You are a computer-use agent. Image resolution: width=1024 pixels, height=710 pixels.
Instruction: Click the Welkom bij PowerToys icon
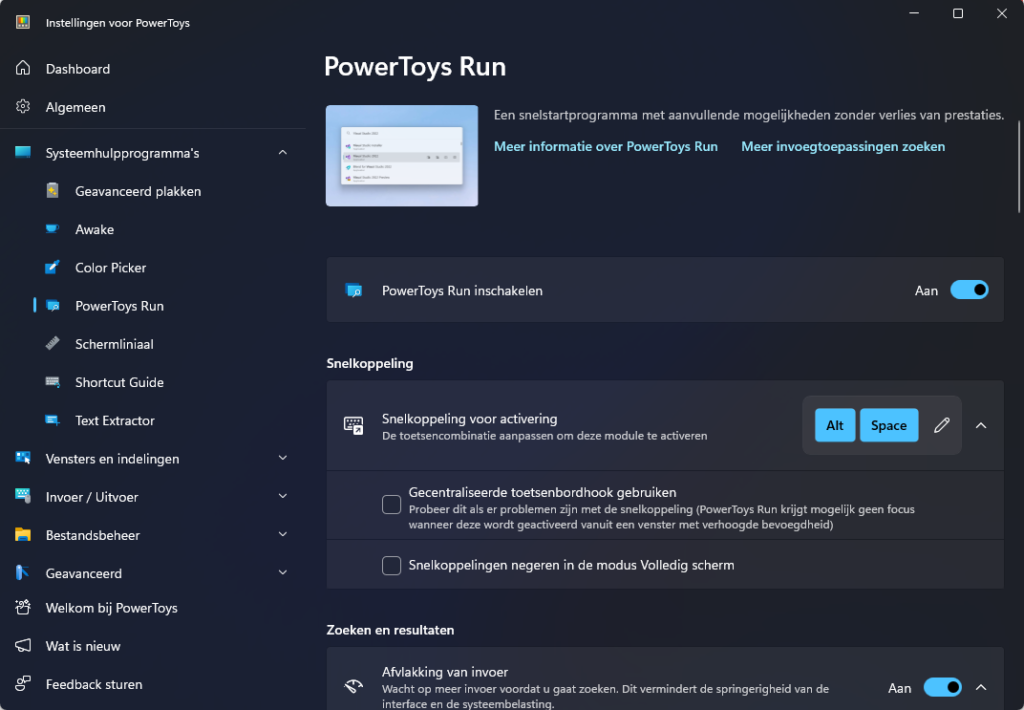[x=23, y=607]
